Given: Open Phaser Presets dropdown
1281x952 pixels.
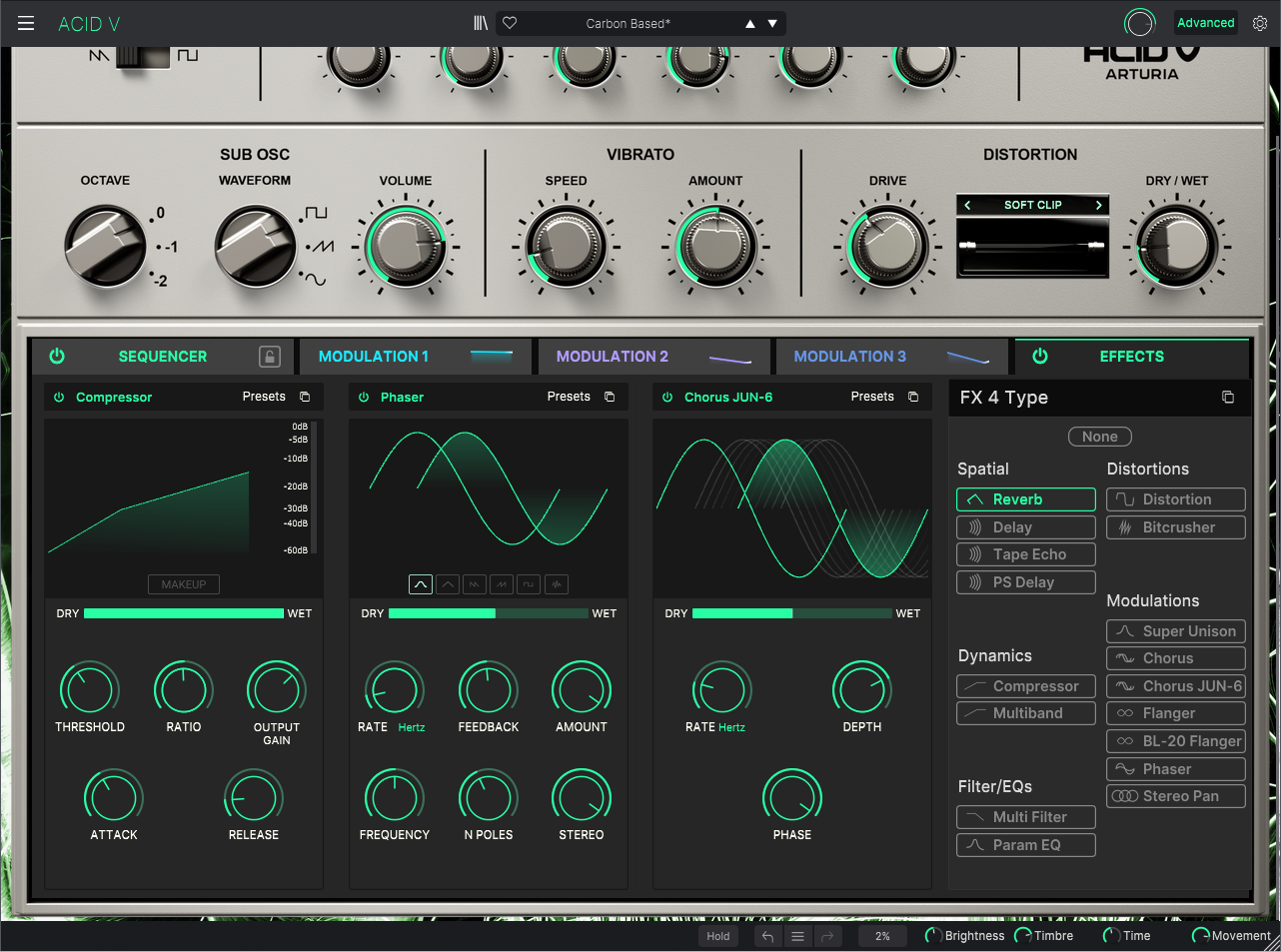Looking at the screenshot, I should 569,397.
